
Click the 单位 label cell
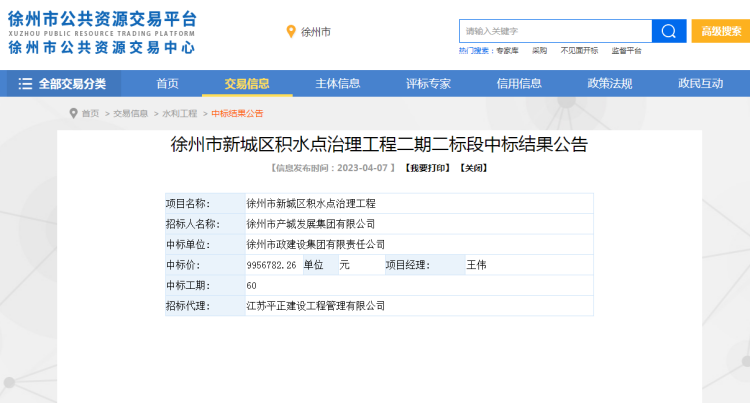(320, 265)
